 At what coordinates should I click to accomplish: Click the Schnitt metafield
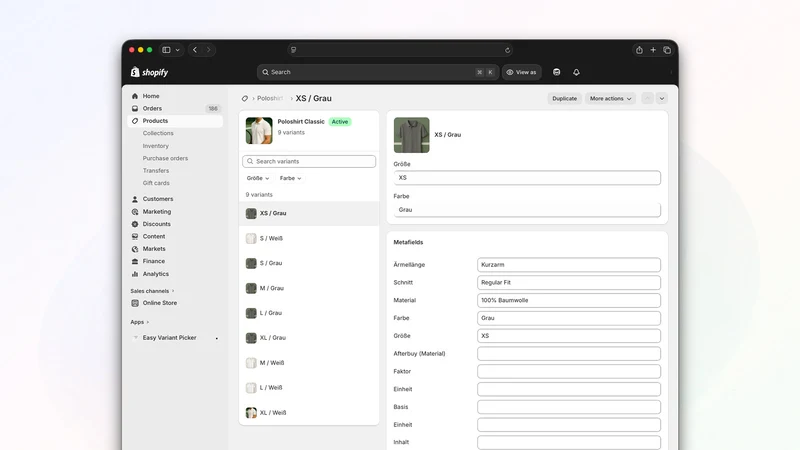pyautogui.click(x=569, y=283)
